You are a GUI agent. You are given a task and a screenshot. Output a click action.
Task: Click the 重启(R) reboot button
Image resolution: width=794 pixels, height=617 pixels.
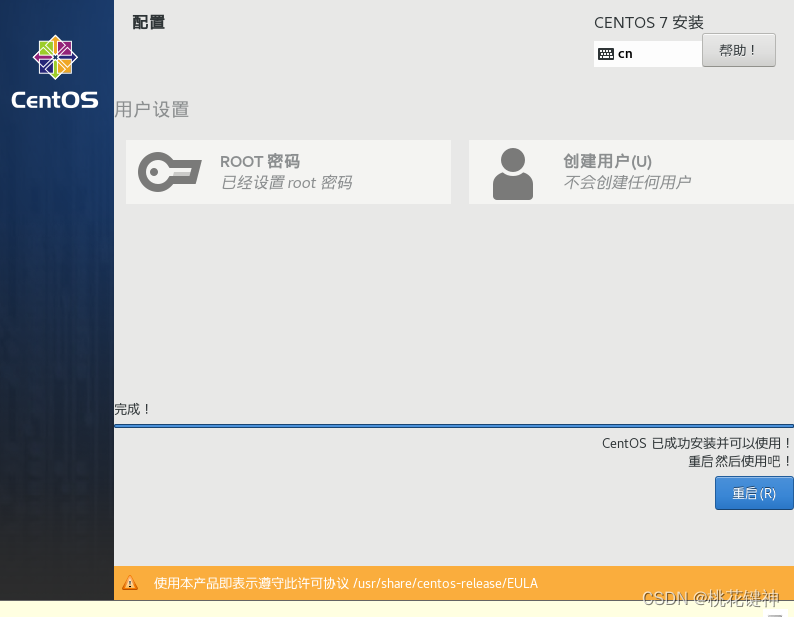pyautogui.click(x=754, y=493)
